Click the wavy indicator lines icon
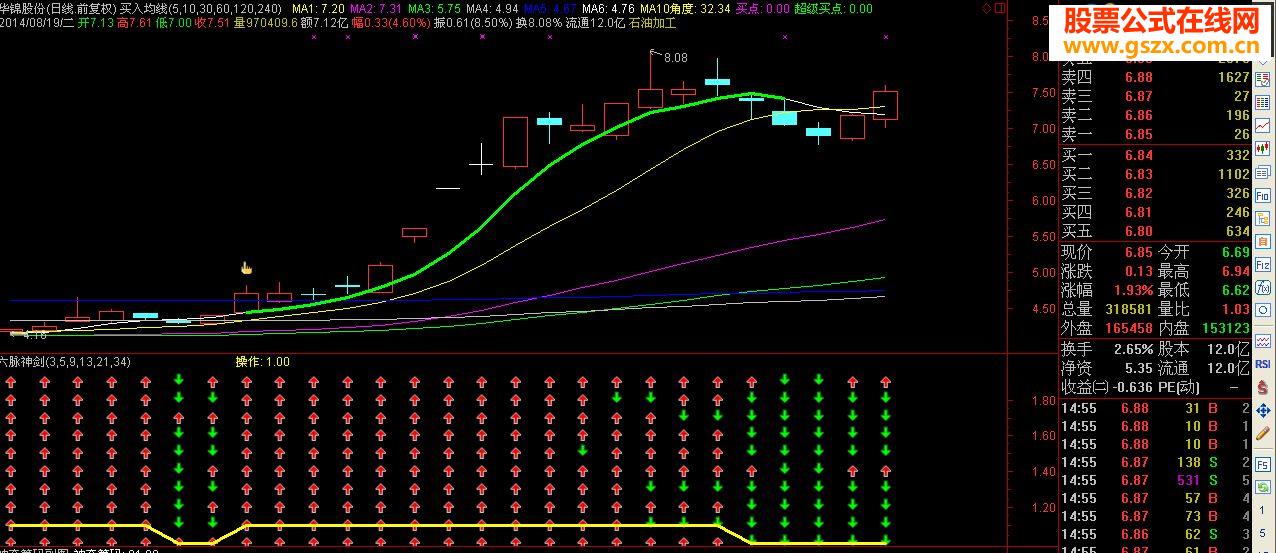This screenshot has height=553, width=1276. [1263, 340]
